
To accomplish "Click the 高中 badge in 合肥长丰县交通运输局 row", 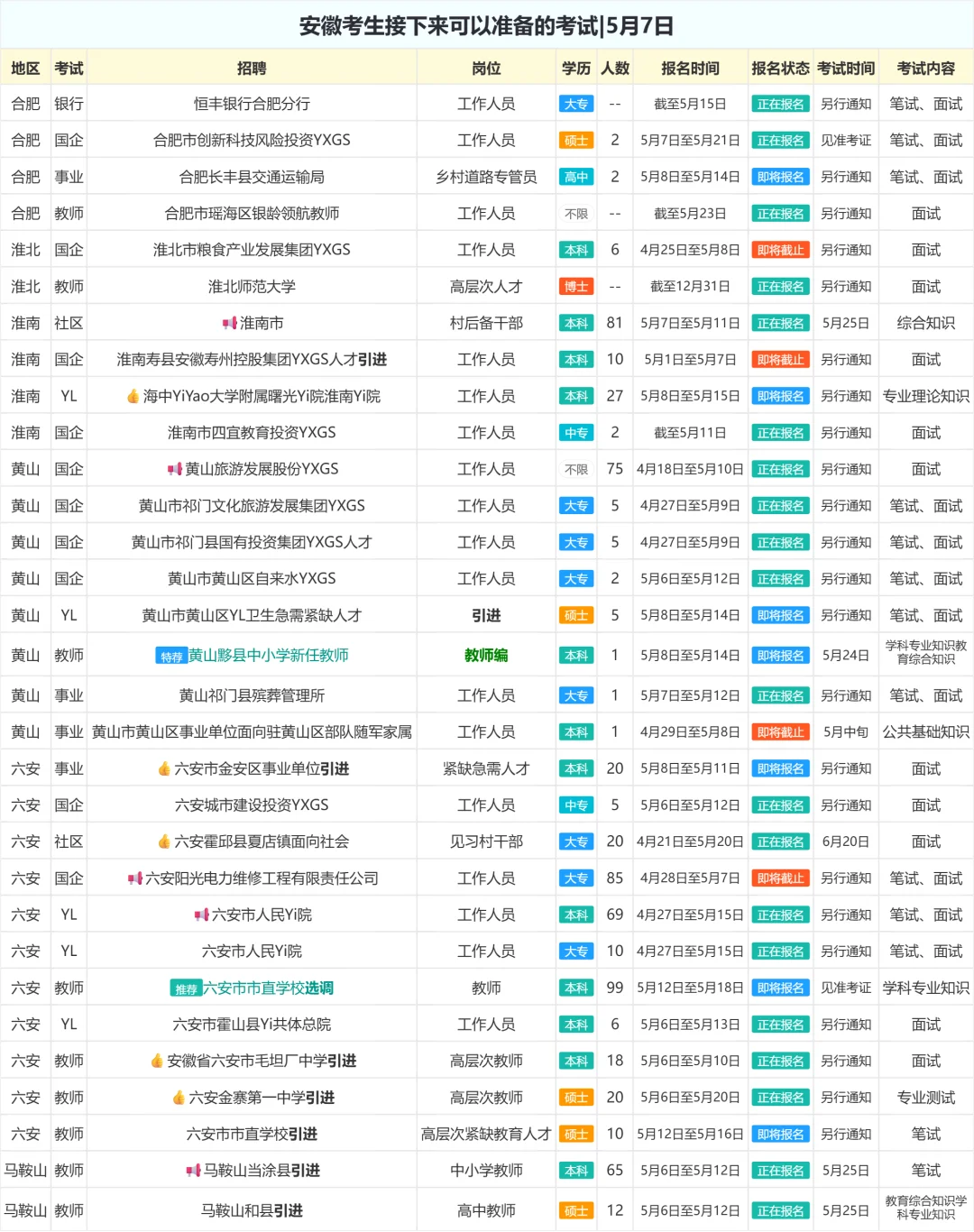I will (576, 177).
